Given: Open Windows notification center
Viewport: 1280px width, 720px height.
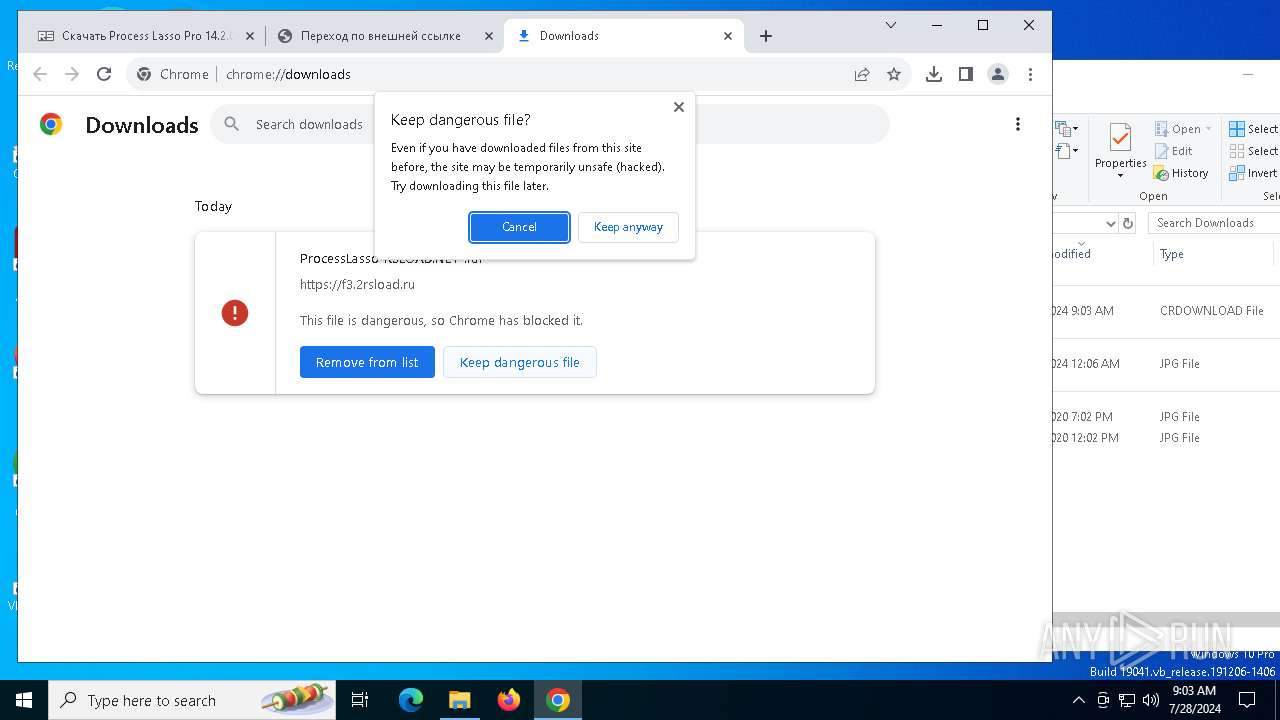Looking at the screenshot, I should 1247,700.
